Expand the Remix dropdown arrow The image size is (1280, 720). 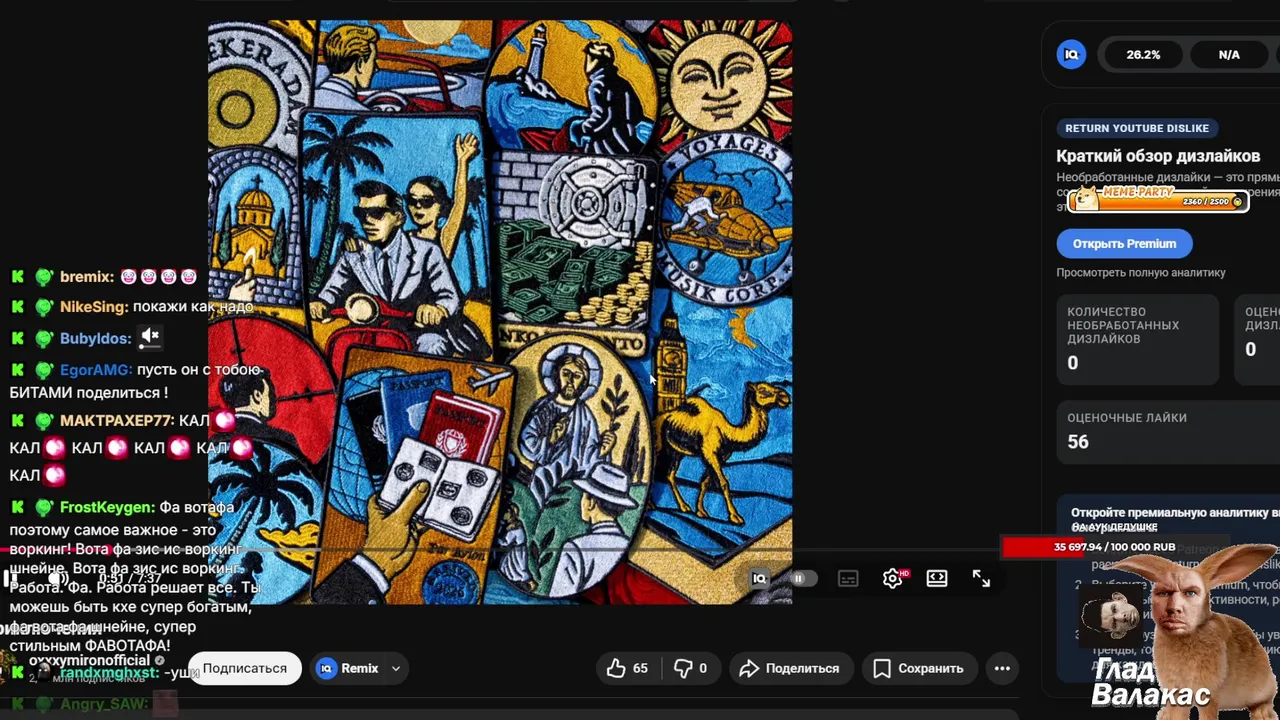(396, 668)
